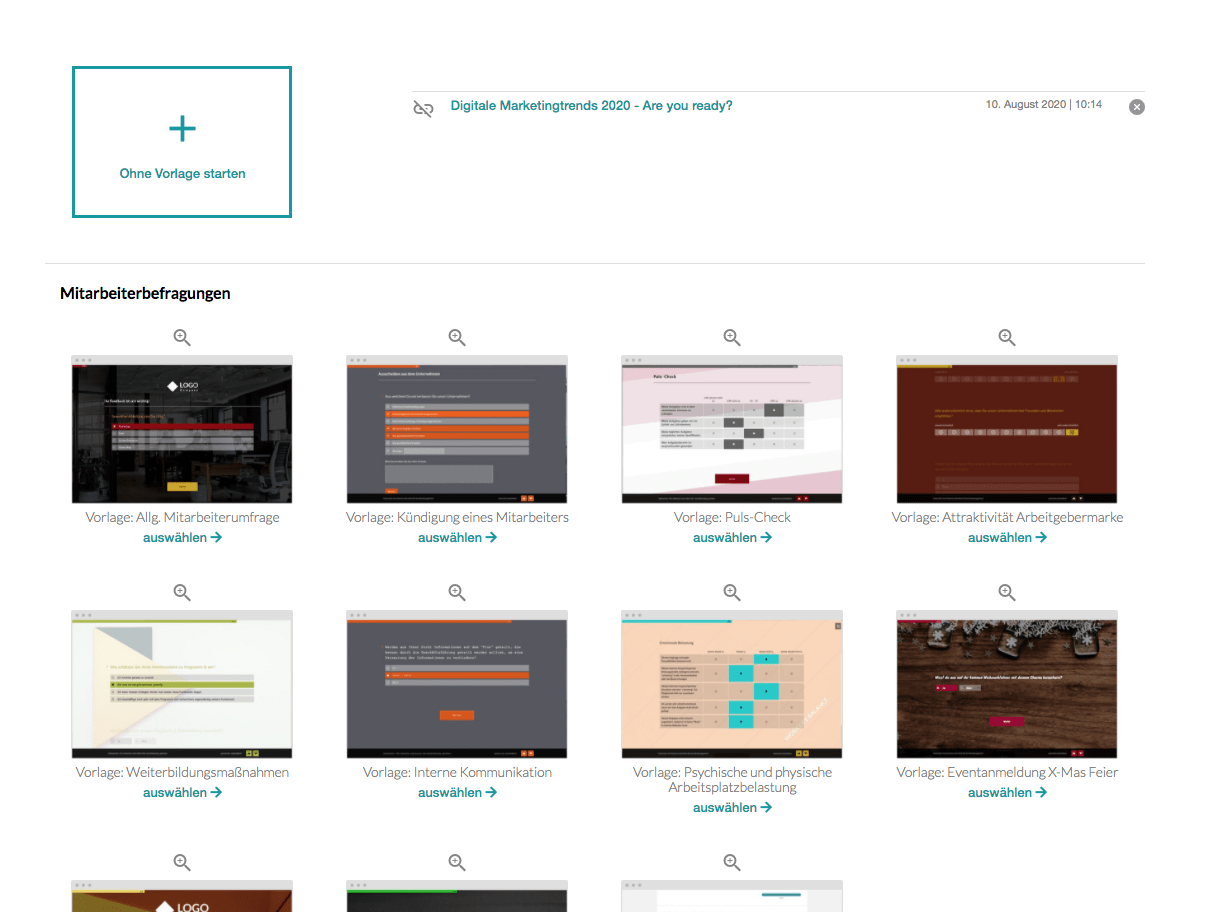Click the Attraktivität Arbeitgebermarke thumbnail image
This screenshot has width=1217, height=912.
point(1007,429)
